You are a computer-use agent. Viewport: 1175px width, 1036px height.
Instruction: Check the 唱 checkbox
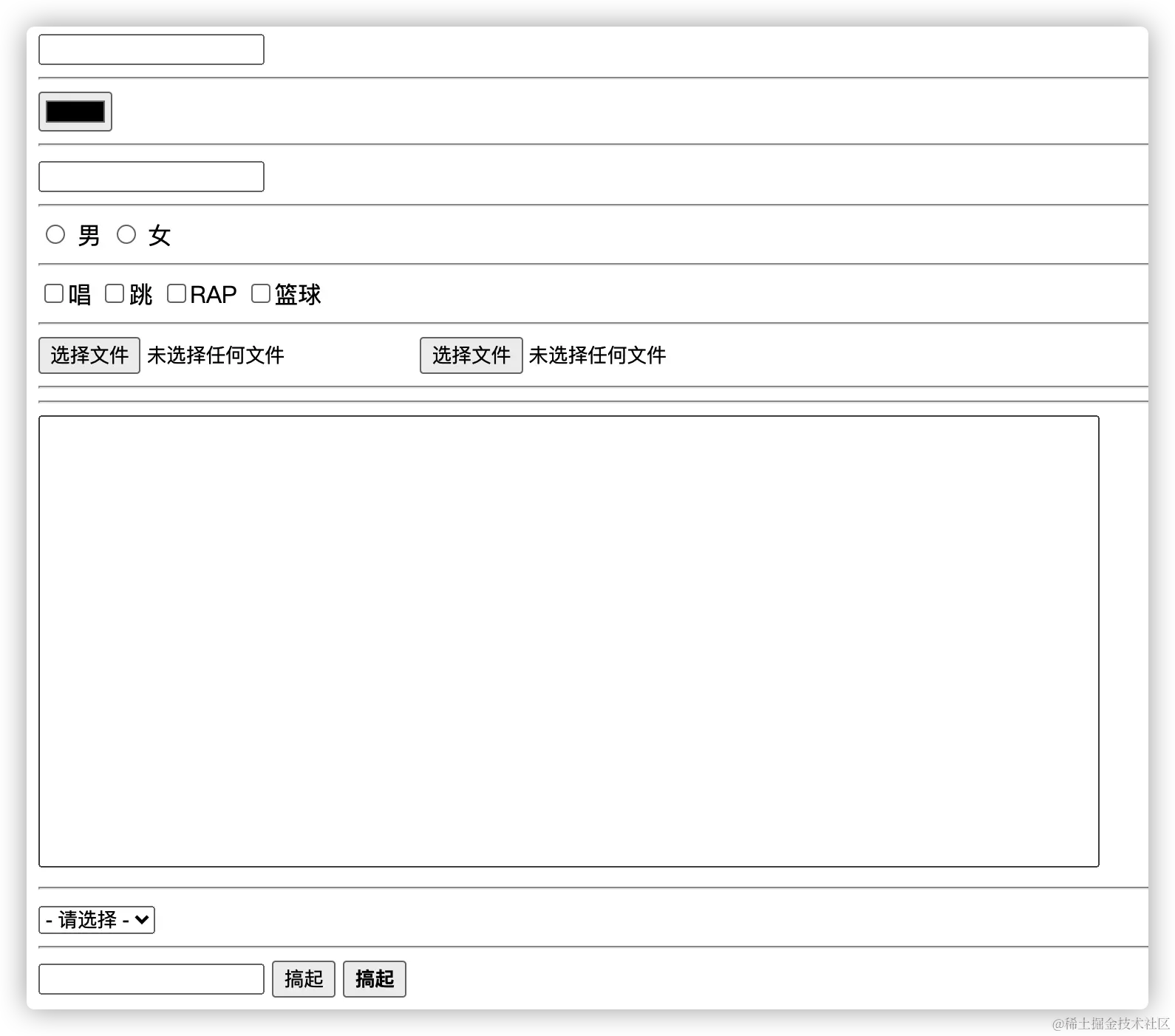(54, 293)
